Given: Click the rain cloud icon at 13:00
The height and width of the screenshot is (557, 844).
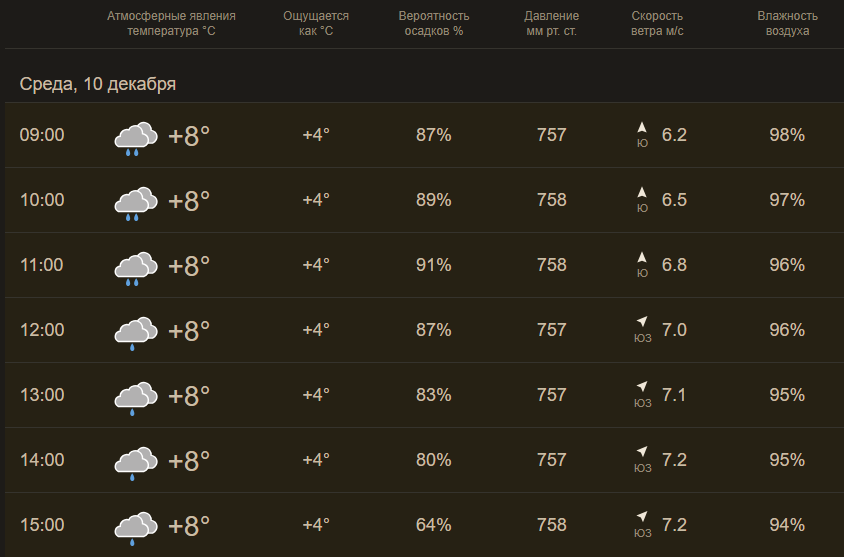Looking at the screenshot, I should coord(136,397).
